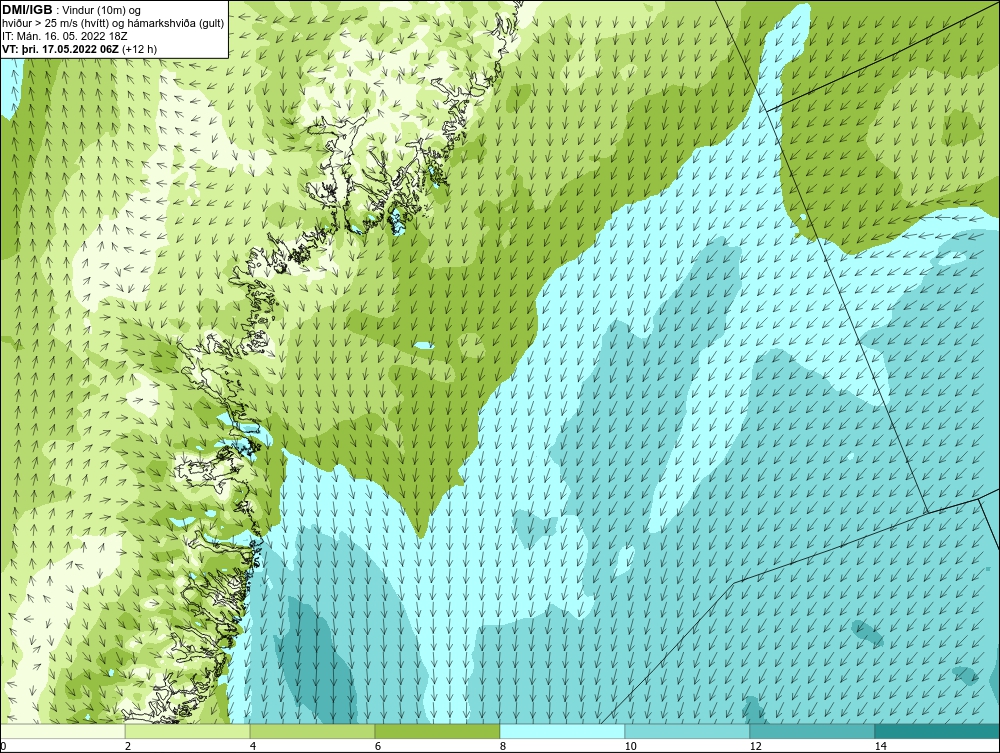Click the 10-12 m/s light teal legend swatch
The width and height of the screenshot is (1000, 753).
pos(688,731)
